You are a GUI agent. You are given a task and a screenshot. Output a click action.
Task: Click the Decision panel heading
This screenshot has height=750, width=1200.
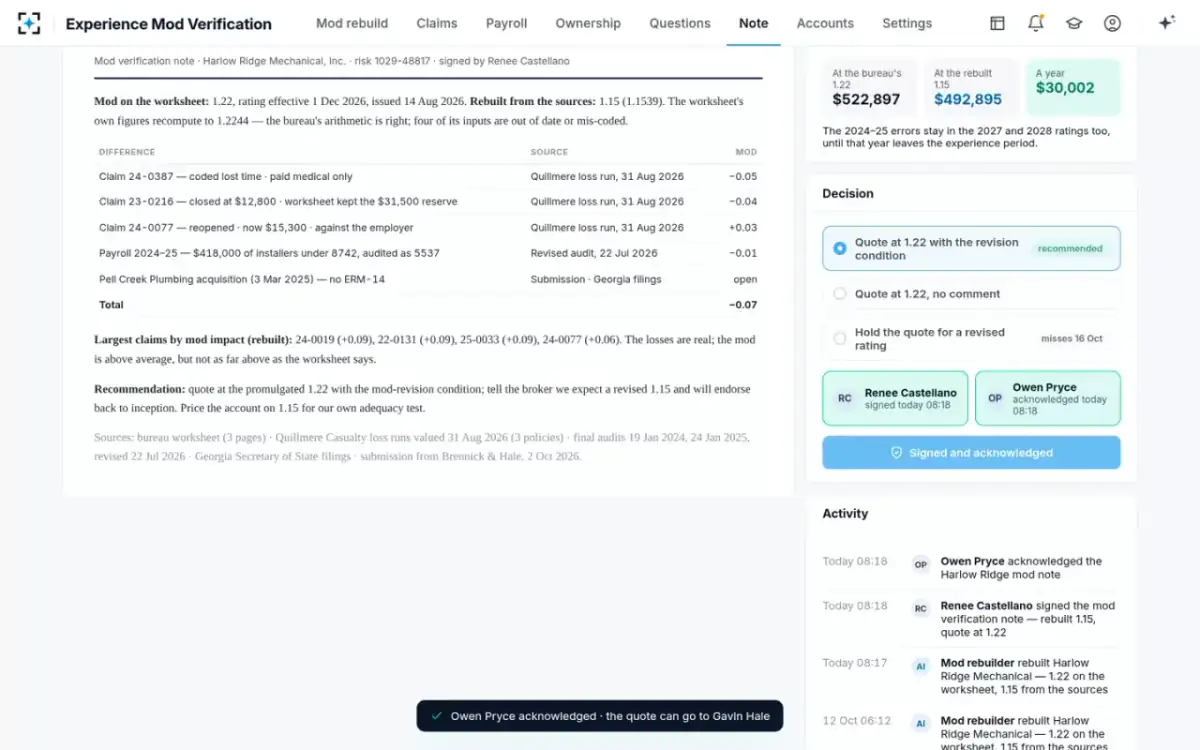click(848, 193)
